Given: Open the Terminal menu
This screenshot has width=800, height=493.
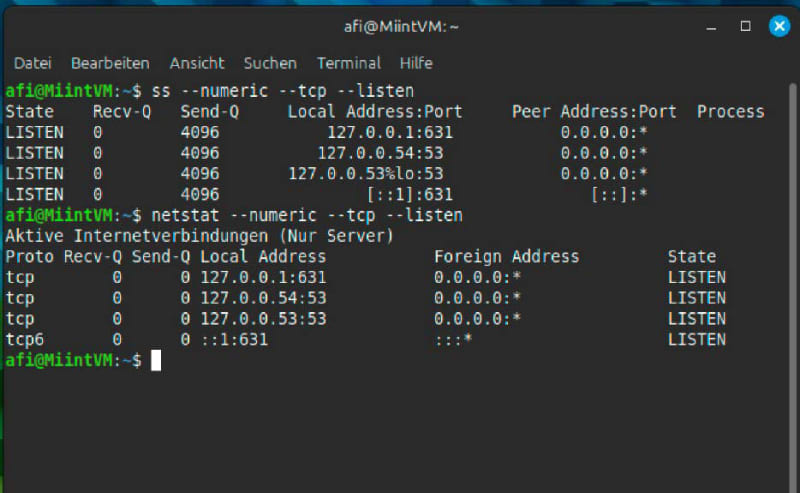Looking at the screenshot, I should click(349, 63).
